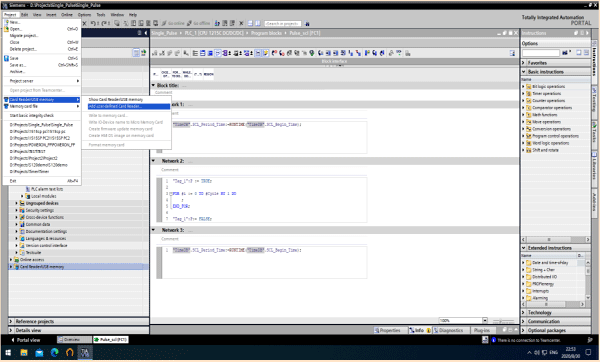
Task: Expand Favorites in Instructions pane
Action: click(523, 63)
